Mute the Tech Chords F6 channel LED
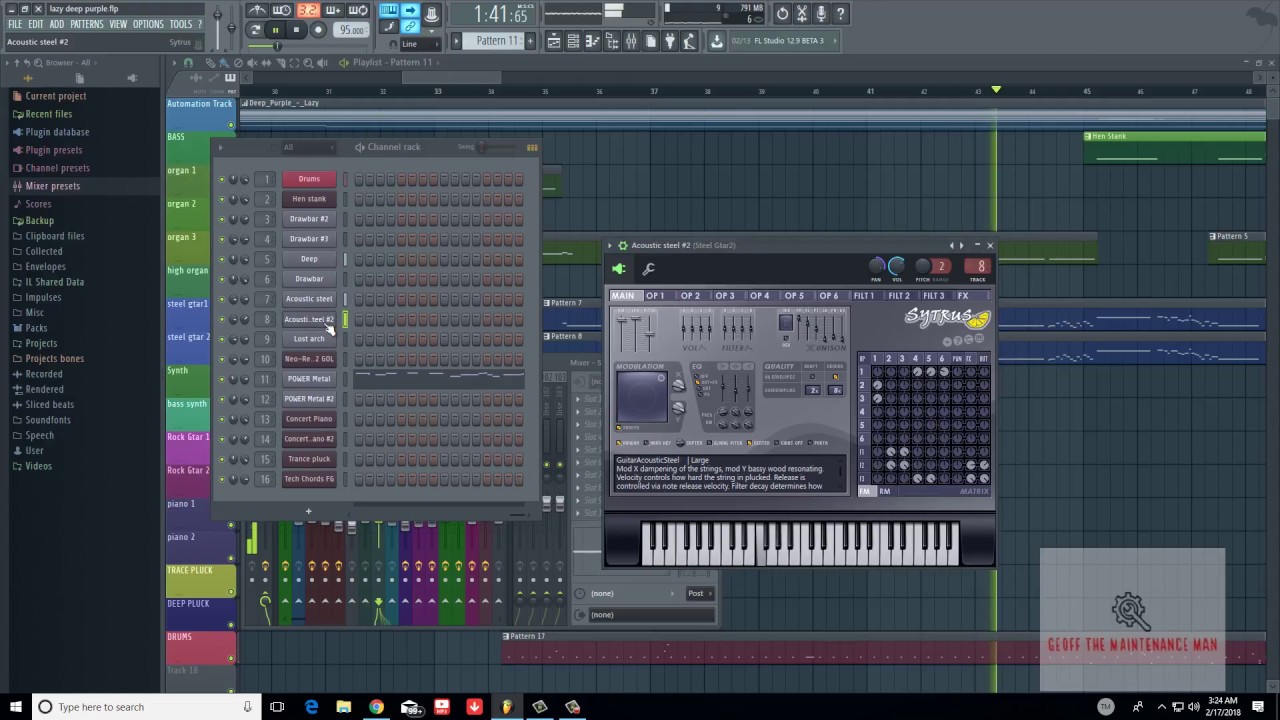Viewport: 1280px width, 720px height. pos(222,479)
